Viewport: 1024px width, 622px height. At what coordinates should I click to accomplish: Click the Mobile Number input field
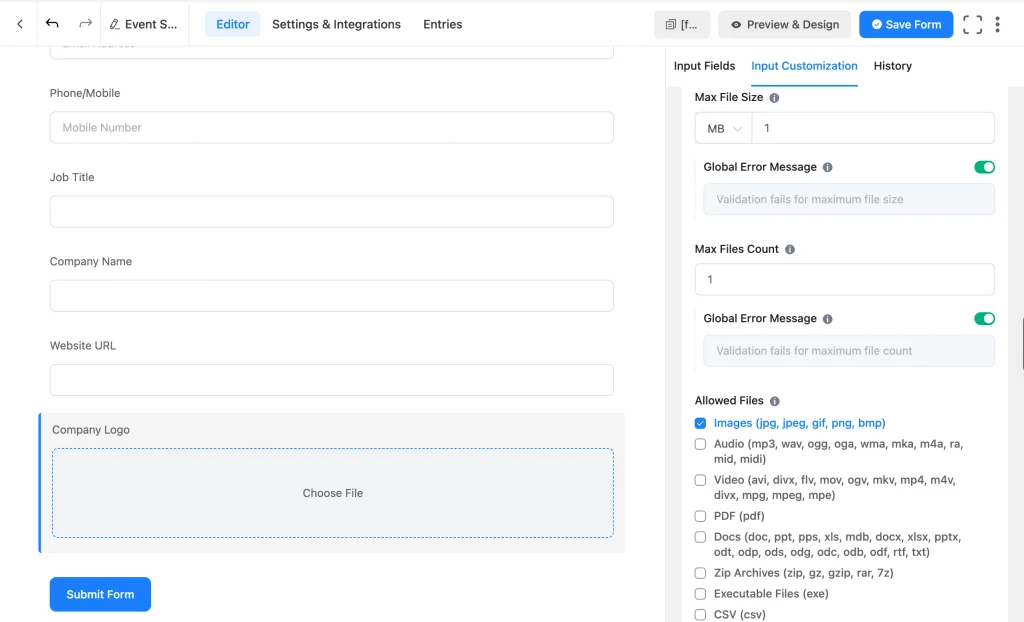click(x=331, y=127)
